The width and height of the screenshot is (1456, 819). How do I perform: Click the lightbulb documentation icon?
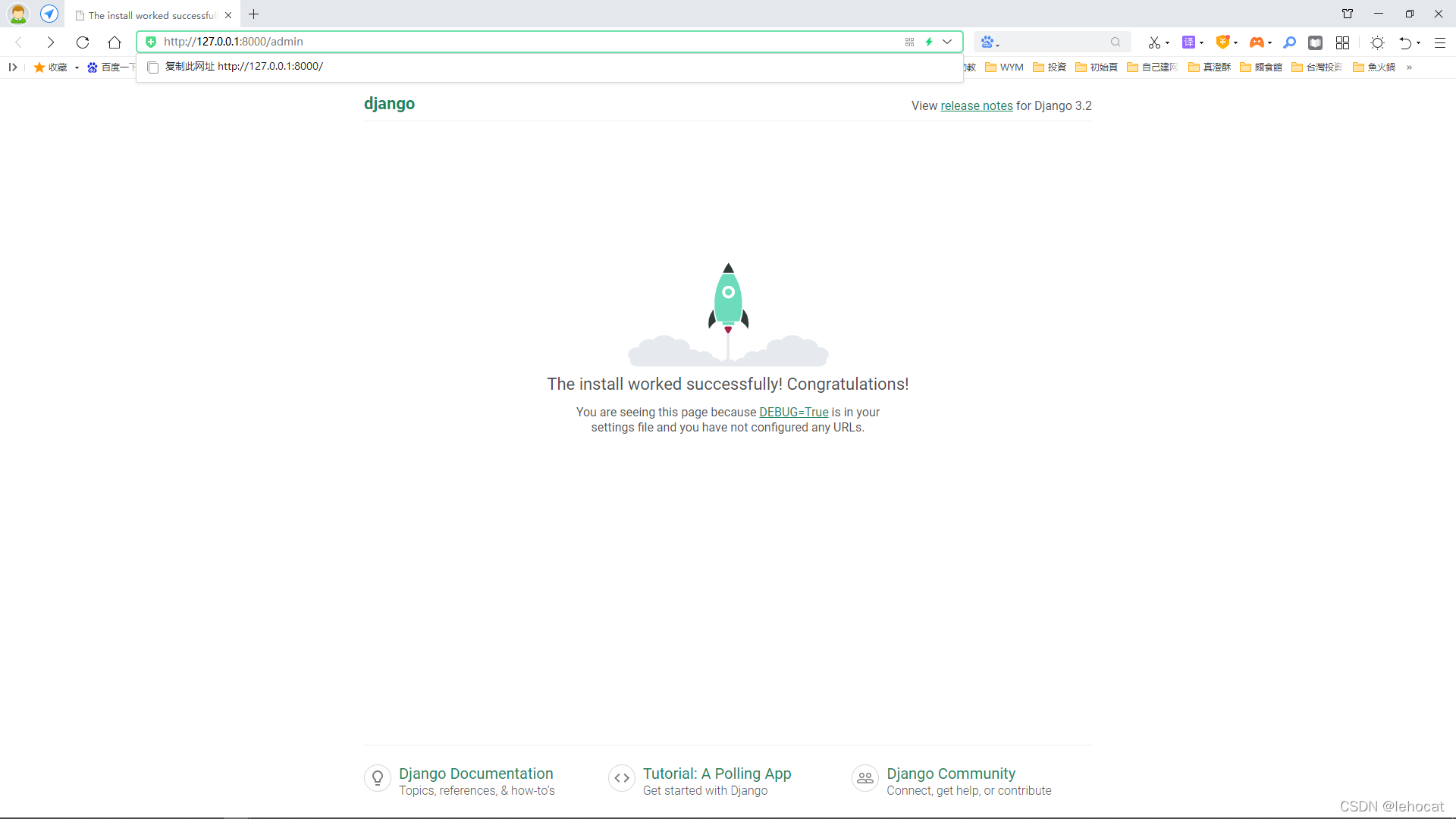378,778
